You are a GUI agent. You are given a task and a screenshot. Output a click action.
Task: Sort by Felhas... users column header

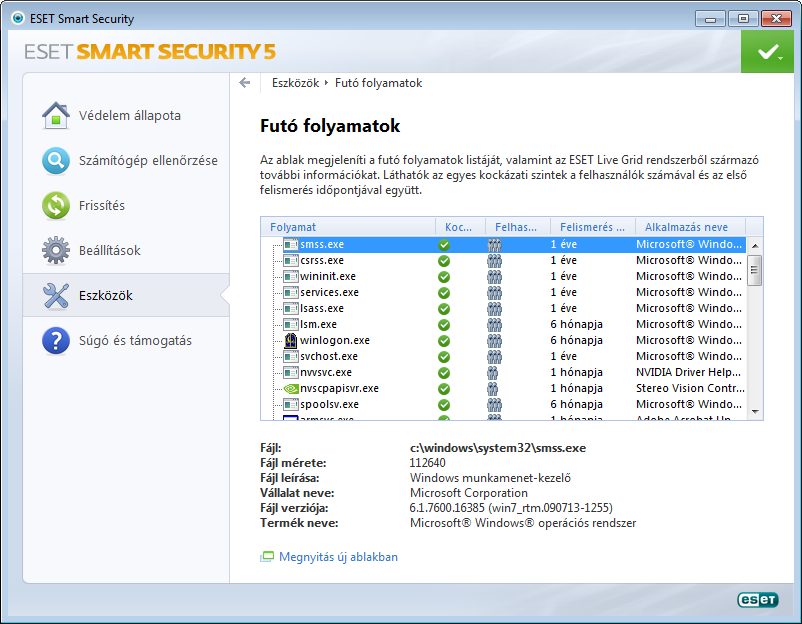point(517,227)
